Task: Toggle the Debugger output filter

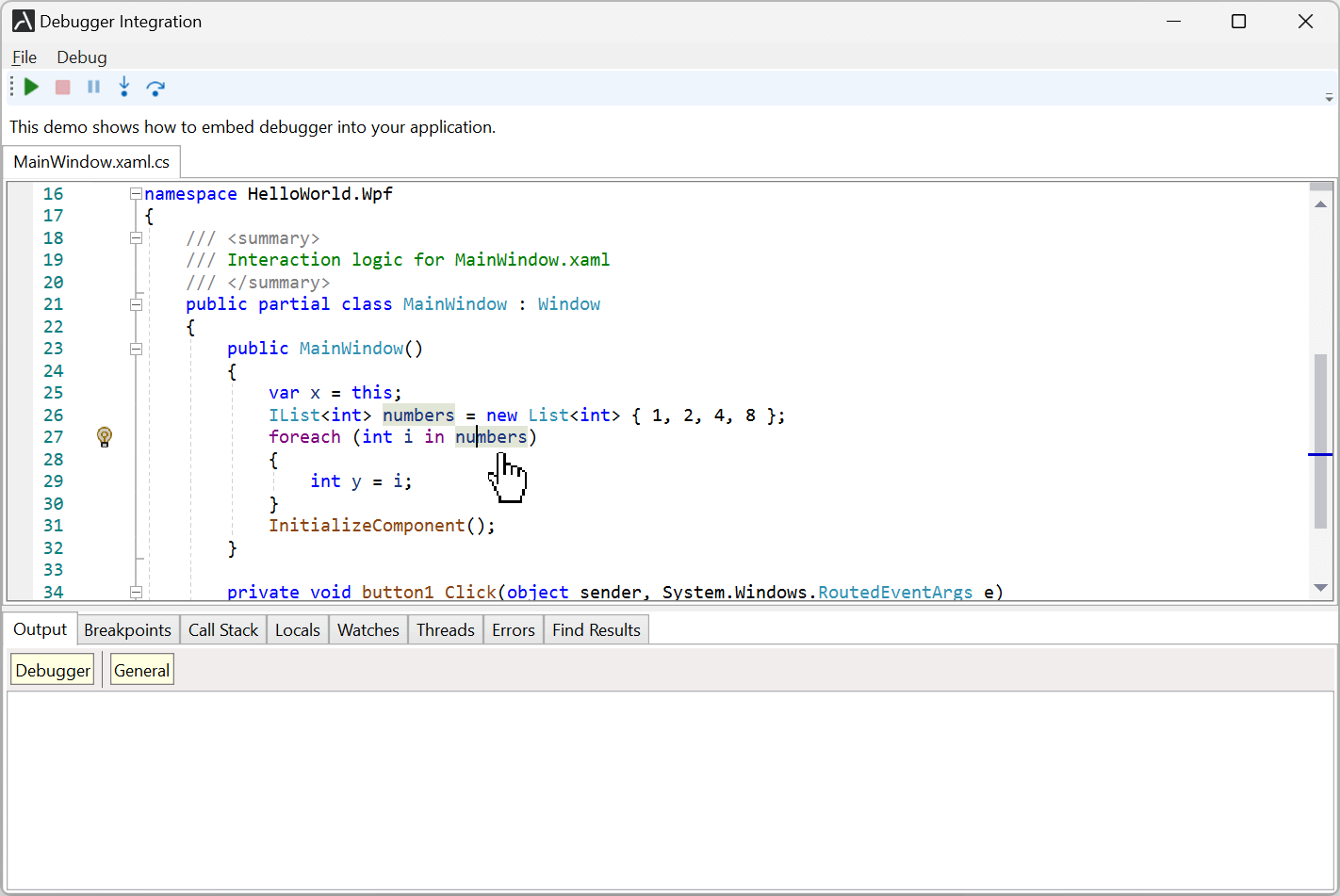Action: [x=53, y=670]
